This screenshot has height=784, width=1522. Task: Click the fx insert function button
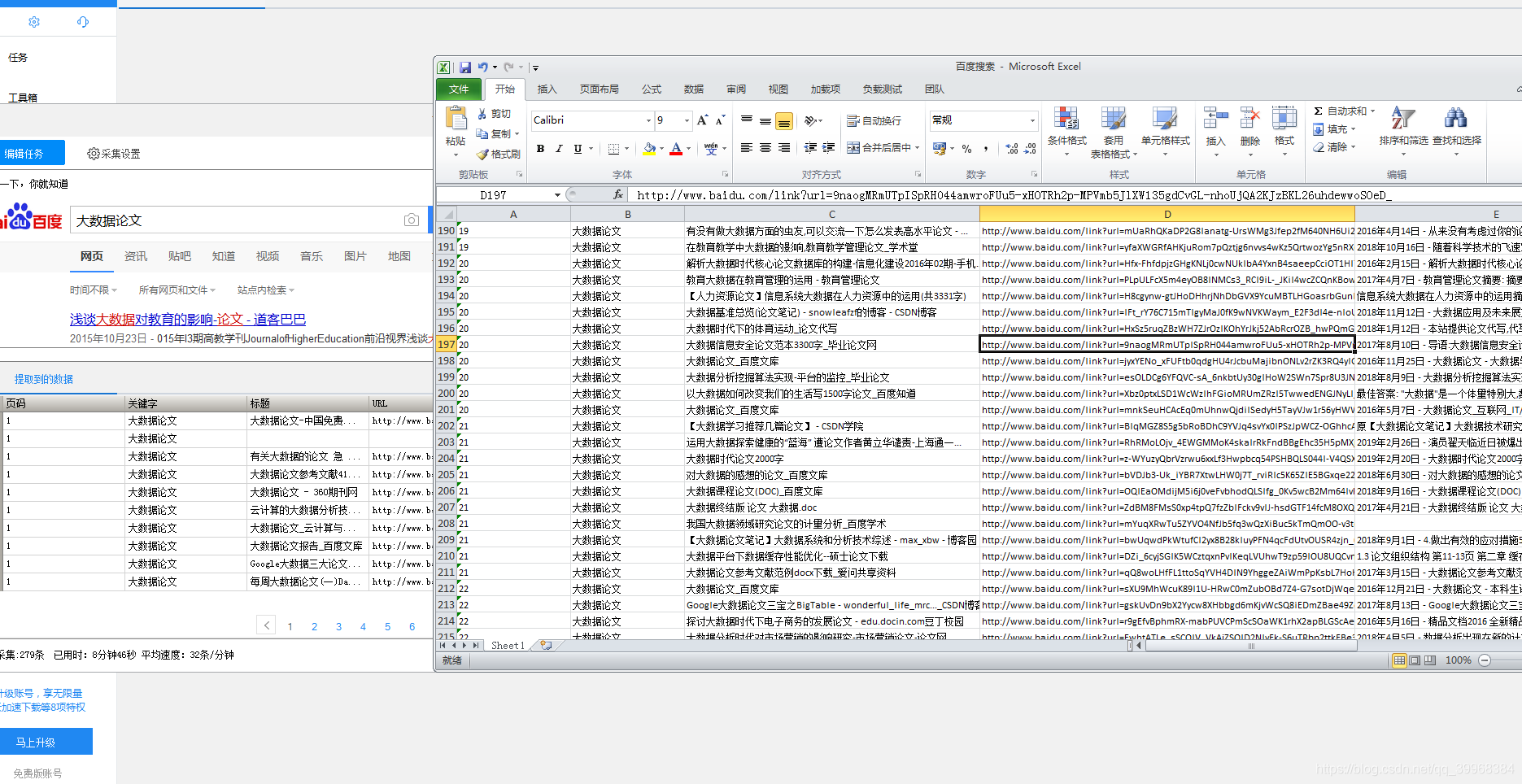[618, 194]
